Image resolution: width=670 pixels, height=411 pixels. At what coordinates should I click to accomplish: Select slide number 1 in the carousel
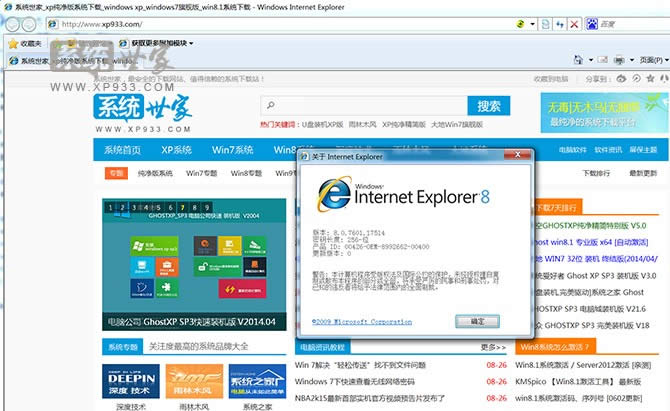[x=110, y=207]
